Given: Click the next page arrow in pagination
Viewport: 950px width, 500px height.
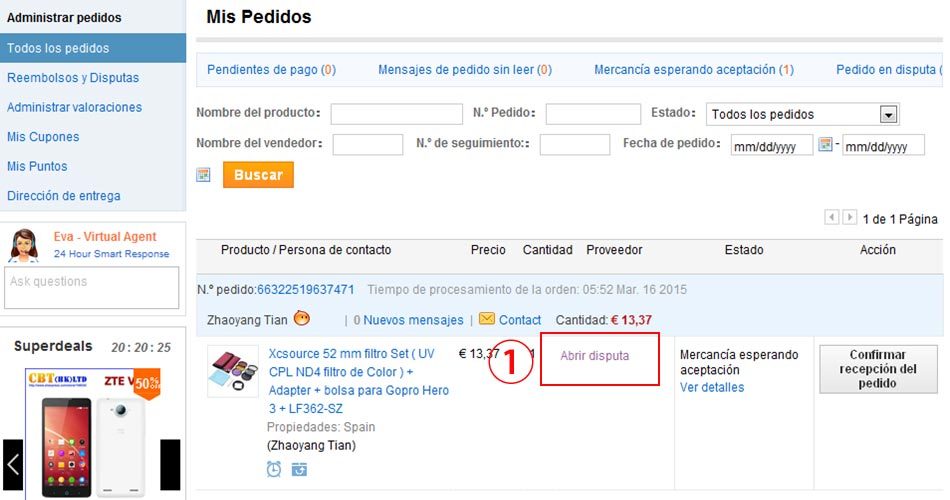Looking at the screenshot, I should click(x=850, y=218).
